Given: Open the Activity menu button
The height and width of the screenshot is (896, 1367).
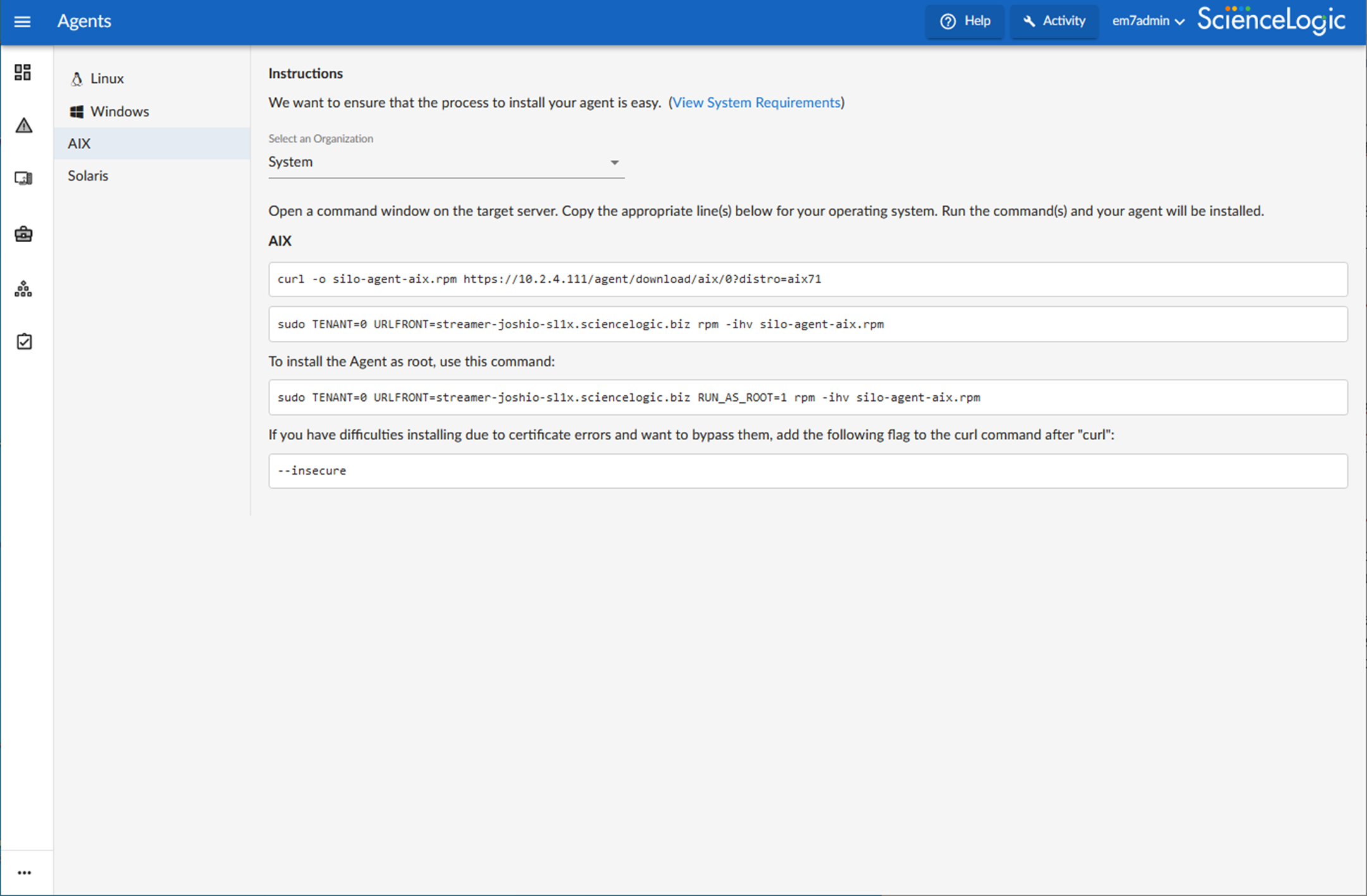Looking at the screenshot, I should pos(1054,21).
